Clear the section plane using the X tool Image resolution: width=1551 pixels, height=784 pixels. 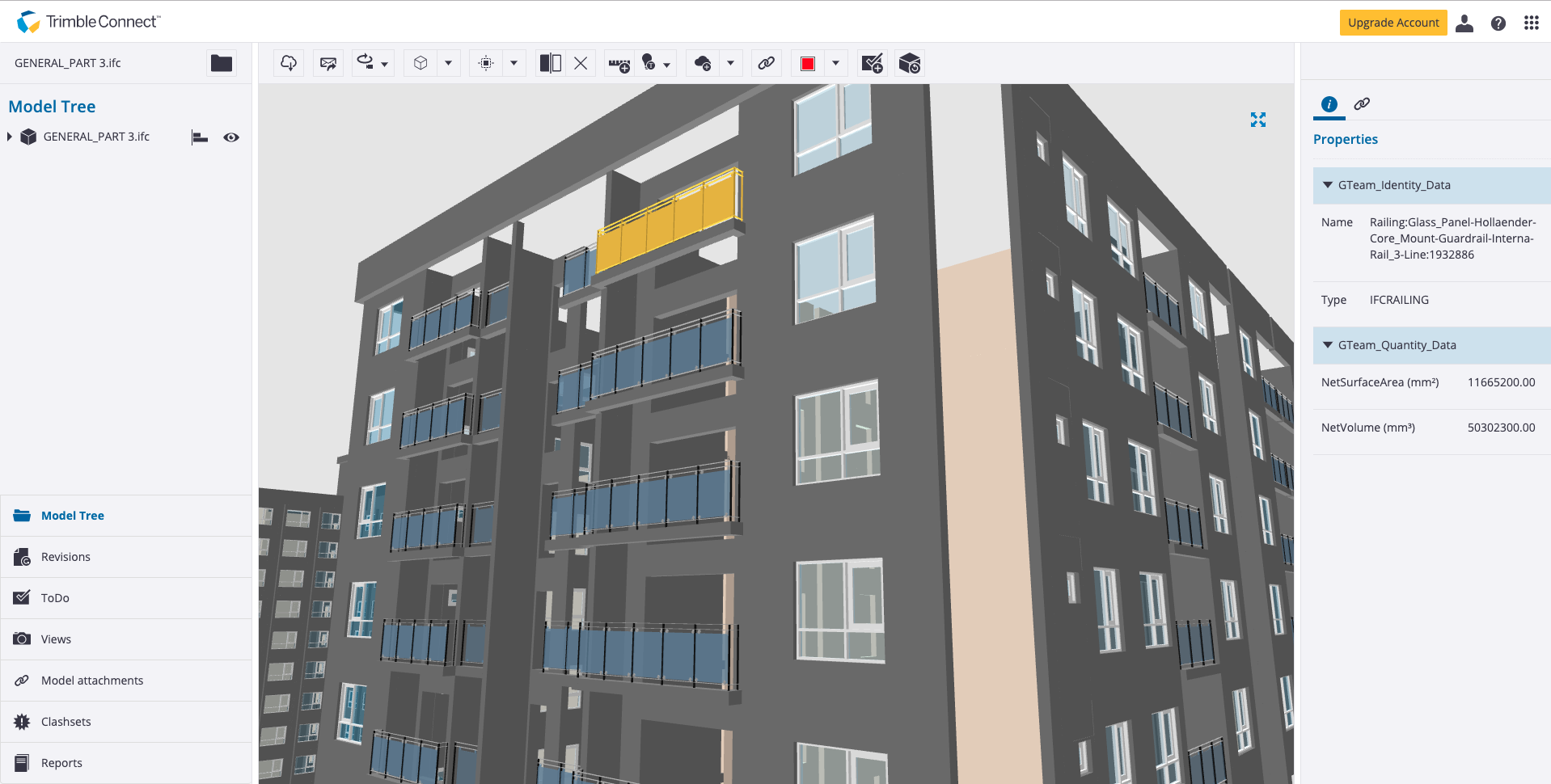point(581,63)
